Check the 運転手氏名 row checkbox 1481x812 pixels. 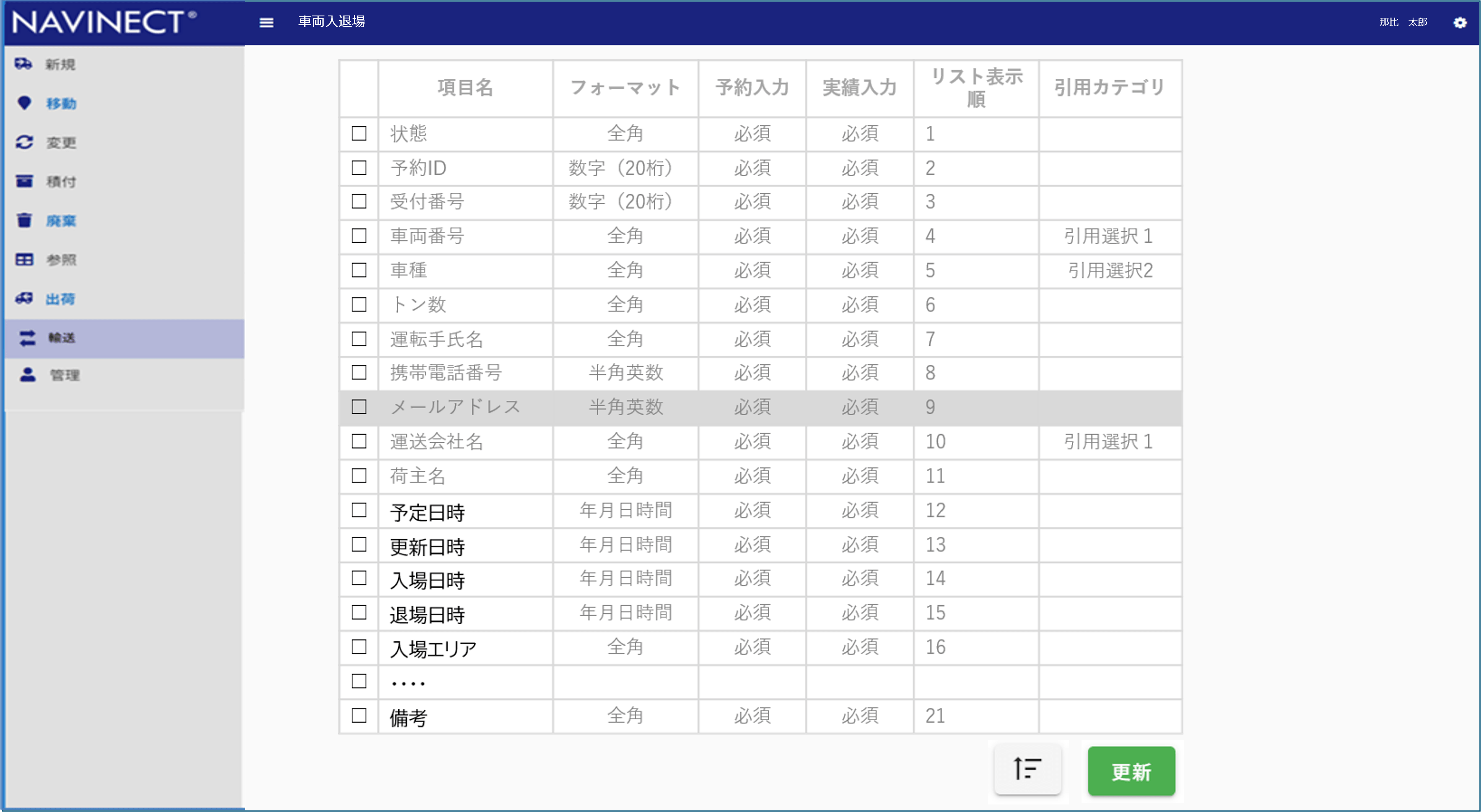click(x=359, y=339)
